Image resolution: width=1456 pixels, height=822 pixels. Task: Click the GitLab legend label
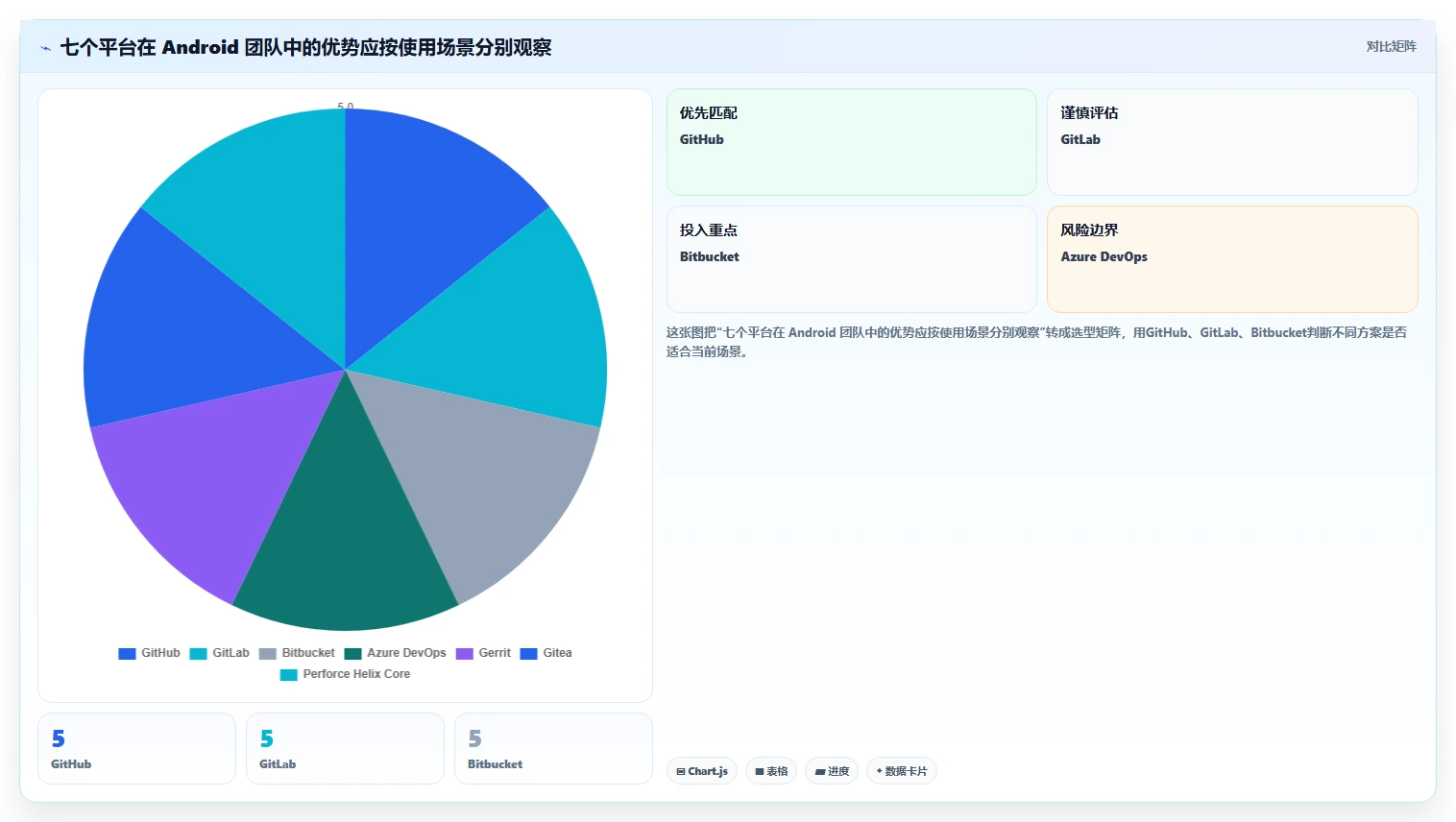tap(231, 653)
